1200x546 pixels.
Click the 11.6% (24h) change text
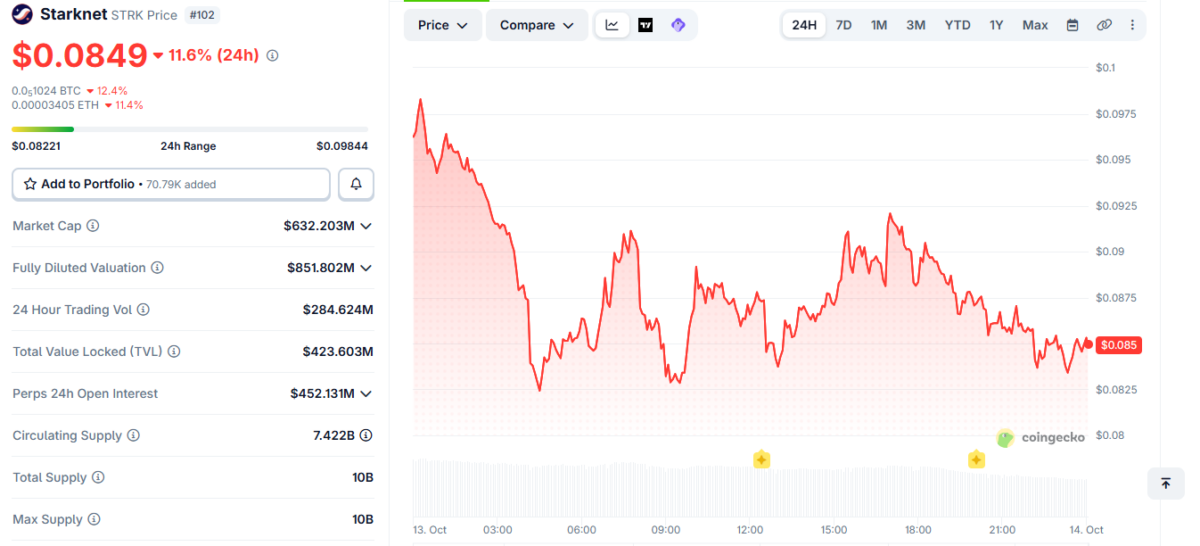pyautogui.click(x=215, y=56)
